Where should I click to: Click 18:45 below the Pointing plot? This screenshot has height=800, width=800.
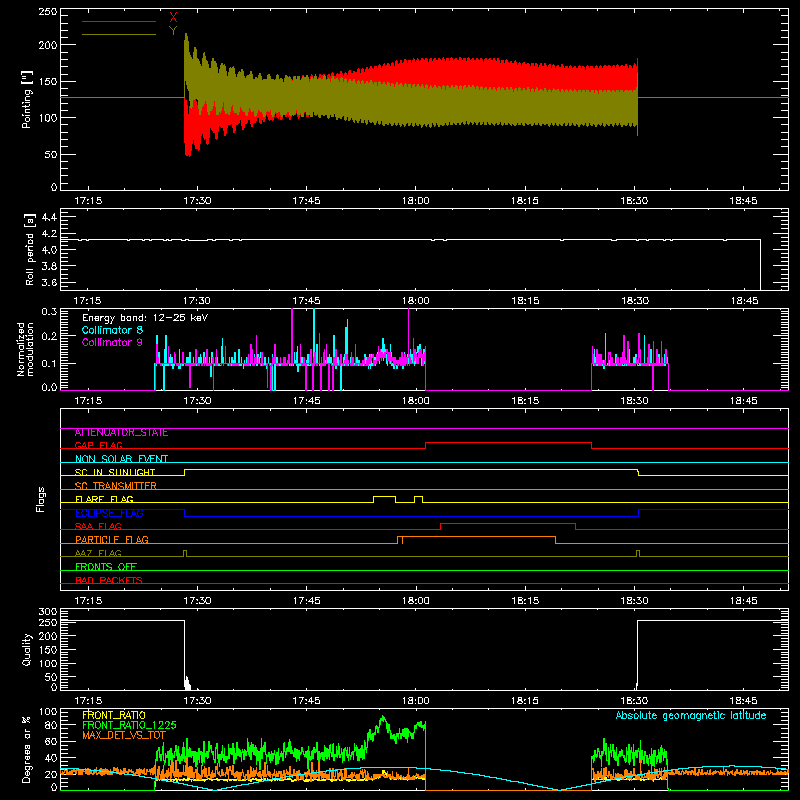(x=743, y=201)
